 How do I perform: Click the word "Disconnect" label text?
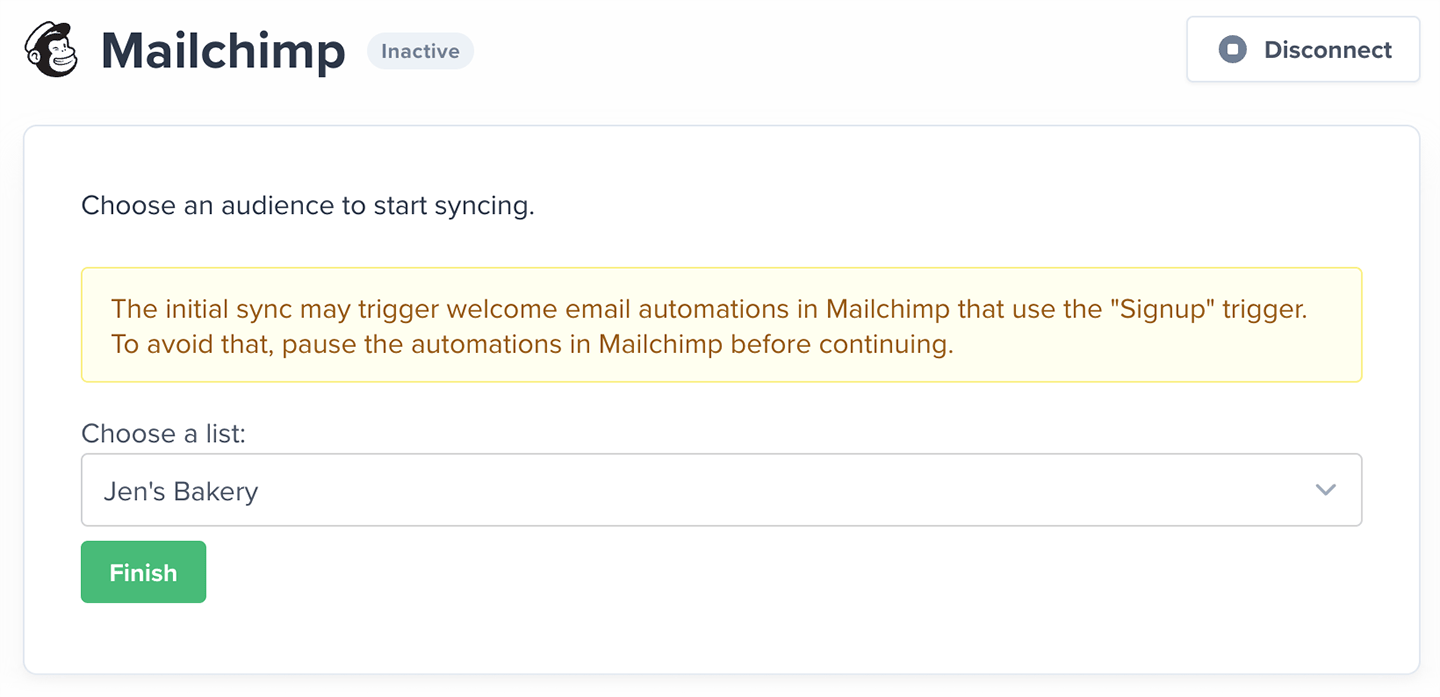pyautogui.click(x=1327, y=50)
